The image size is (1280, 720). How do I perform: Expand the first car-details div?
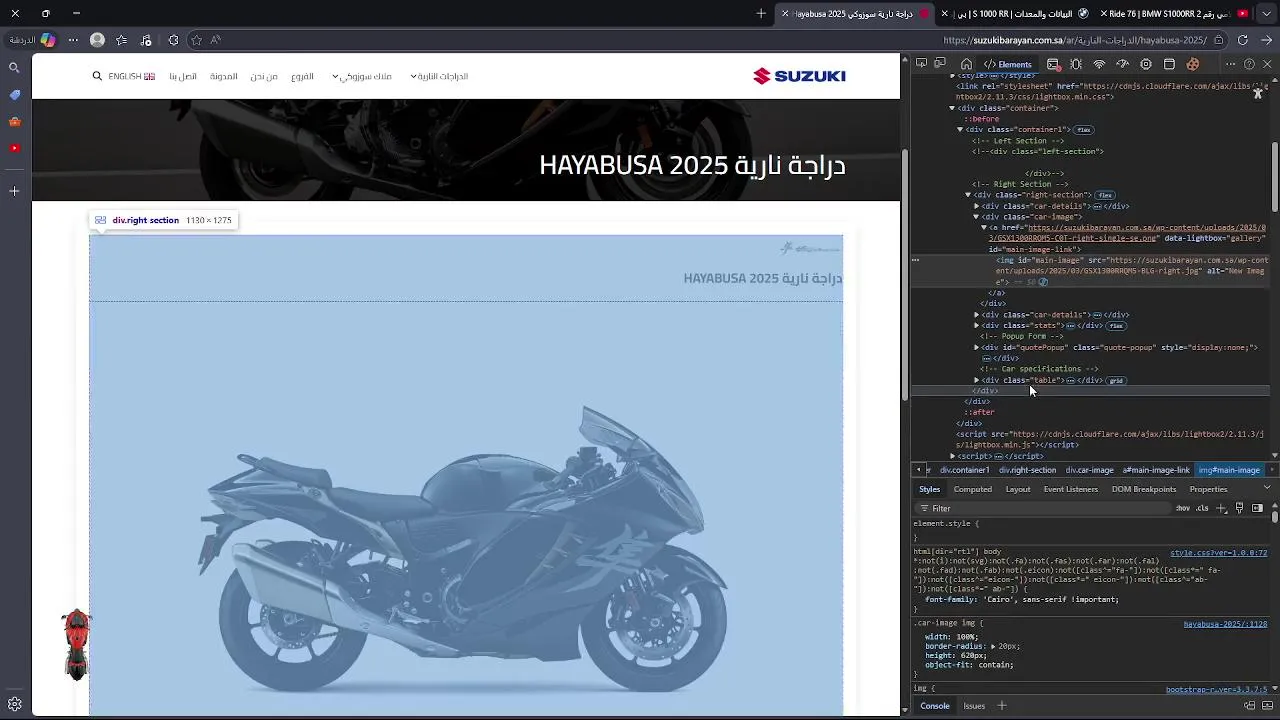point(976,206)
